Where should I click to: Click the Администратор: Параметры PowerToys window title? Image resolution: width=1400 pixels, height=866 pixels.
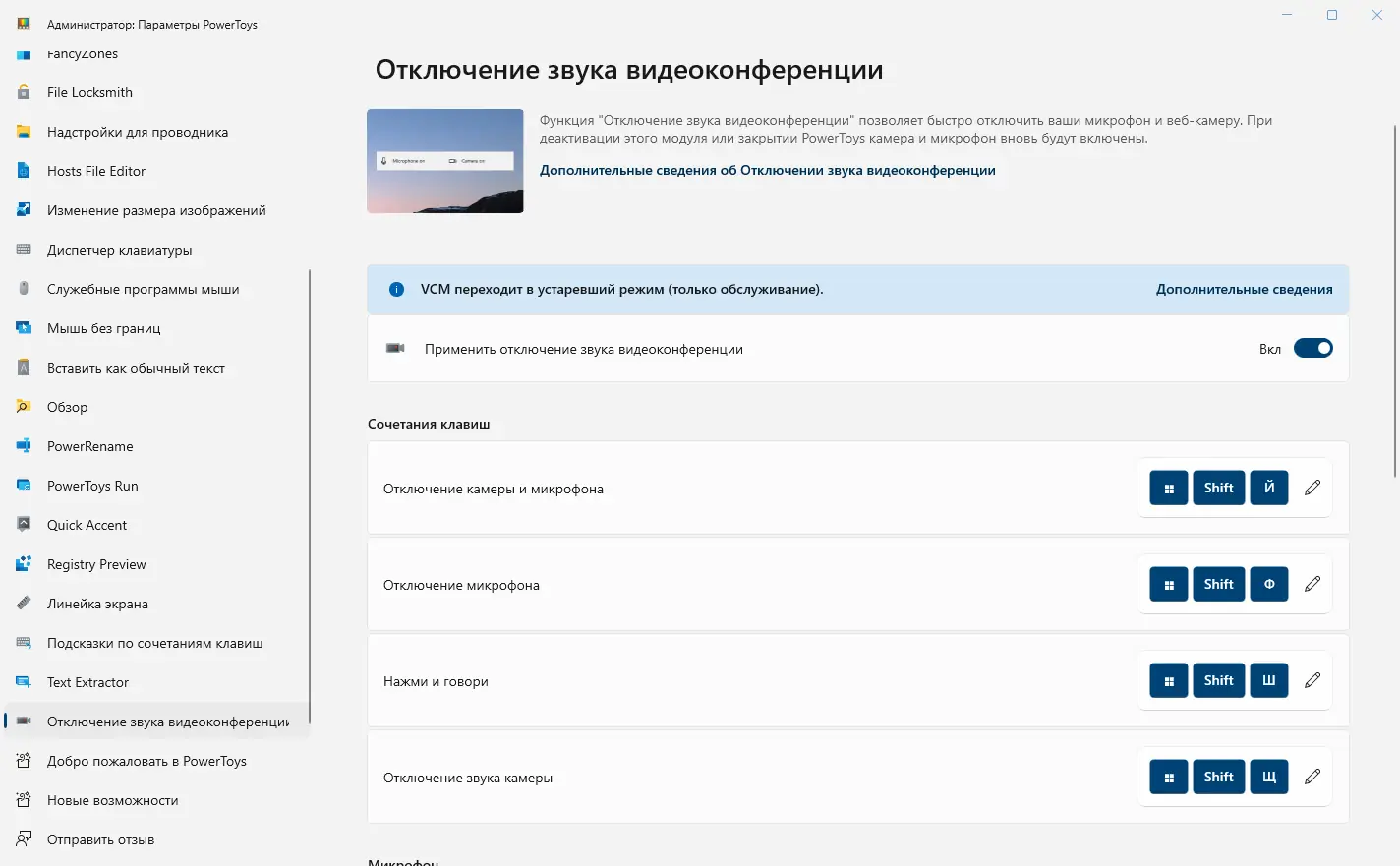tap(152, 25)
